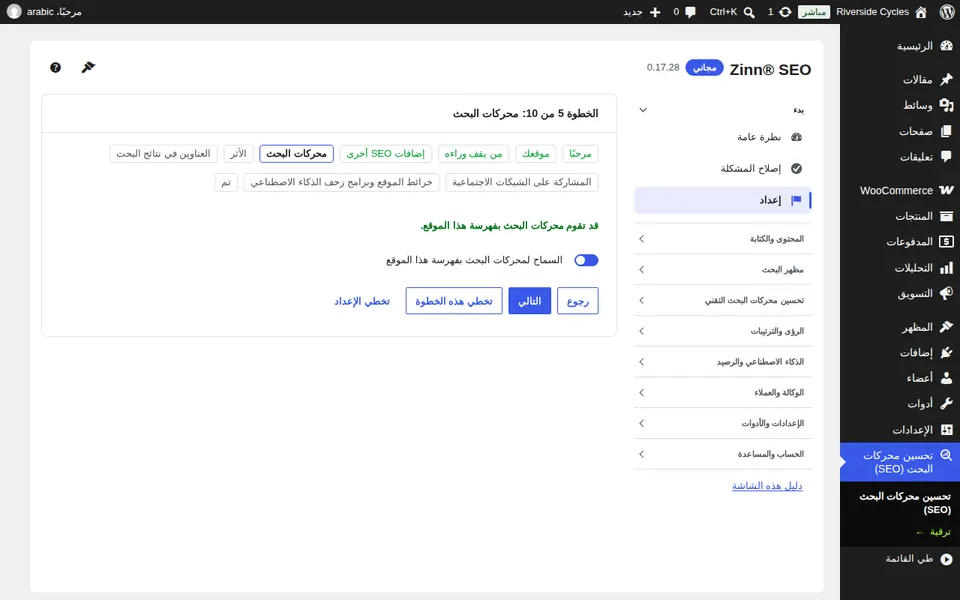Viewport: 960px width, 600px height.
Task: Select the مرحبًا wizard step tab
Action: [580, 154]
